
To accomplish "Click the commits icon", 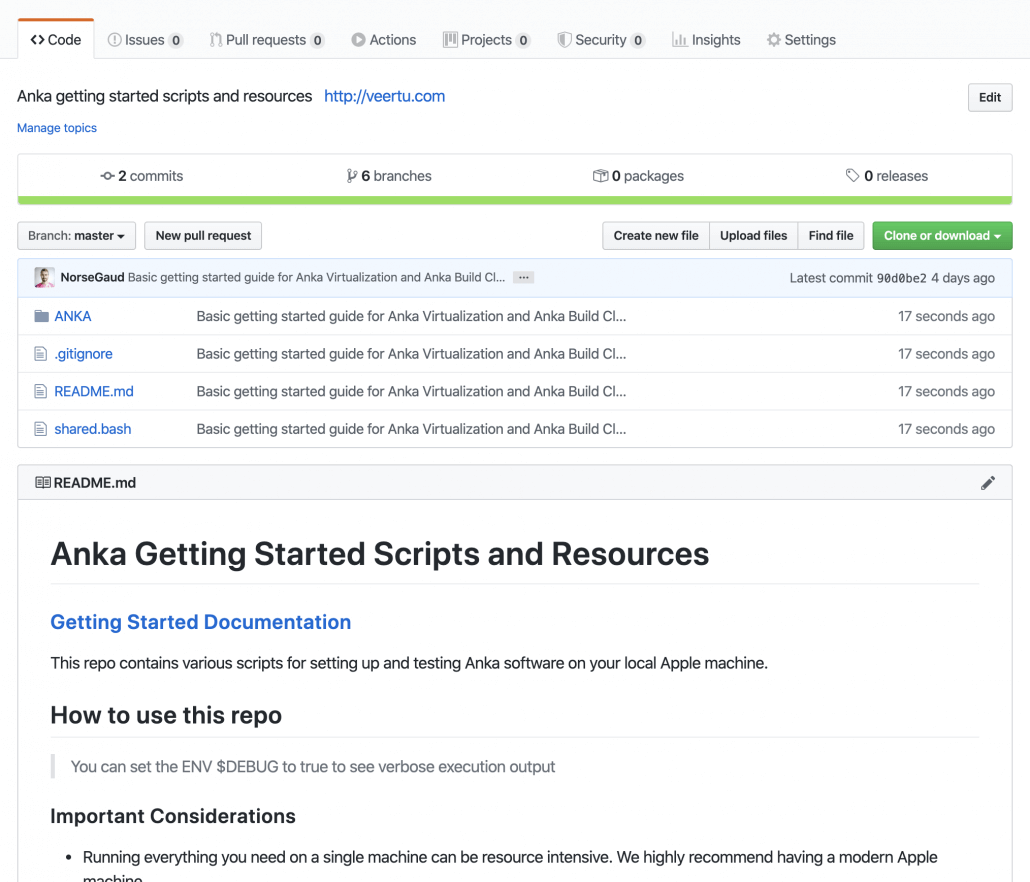I will click(108, 176).
